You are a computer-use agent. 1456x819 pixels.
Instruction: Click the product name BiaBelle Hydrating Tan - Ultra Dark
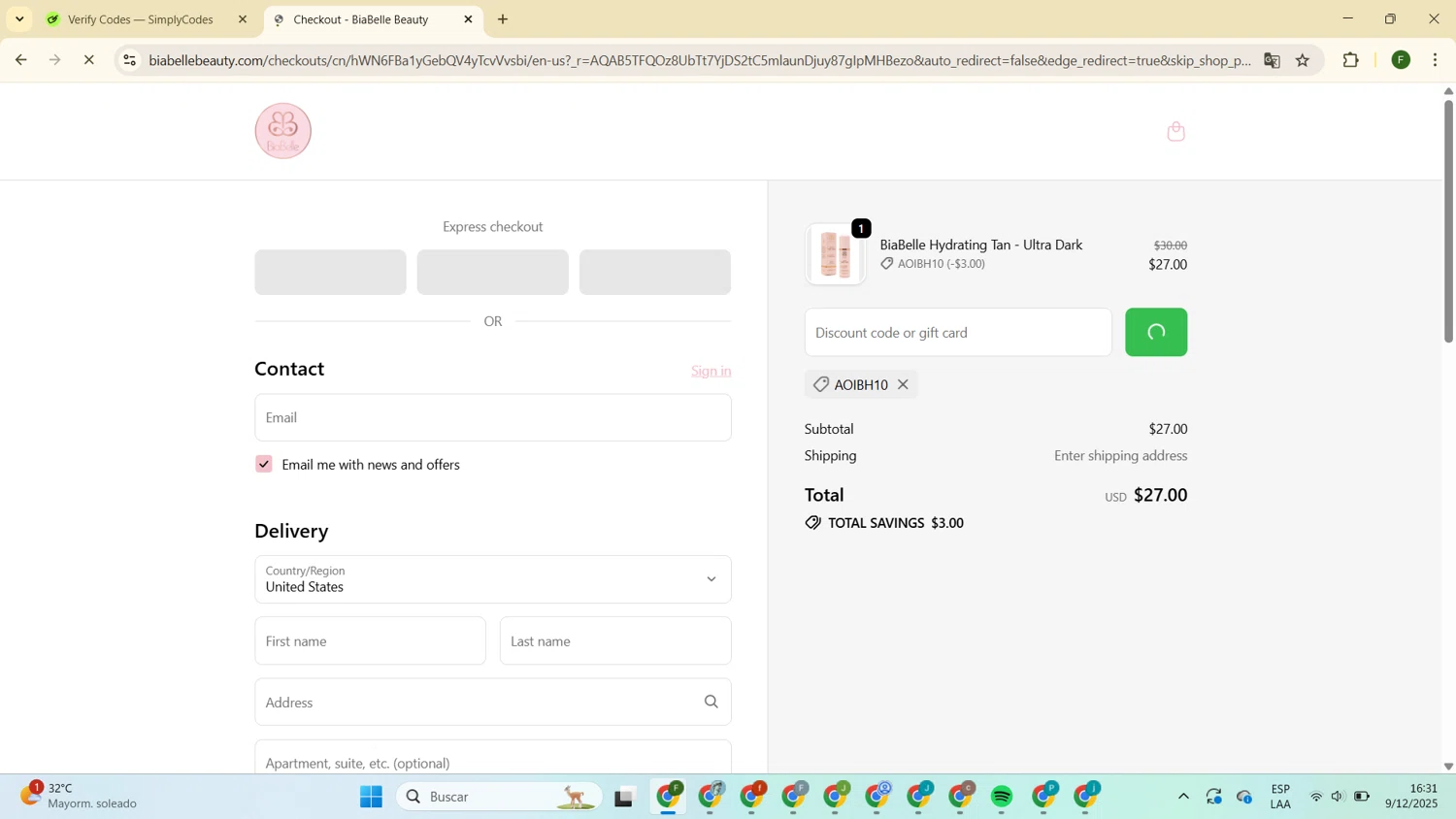tap(980, 245)
